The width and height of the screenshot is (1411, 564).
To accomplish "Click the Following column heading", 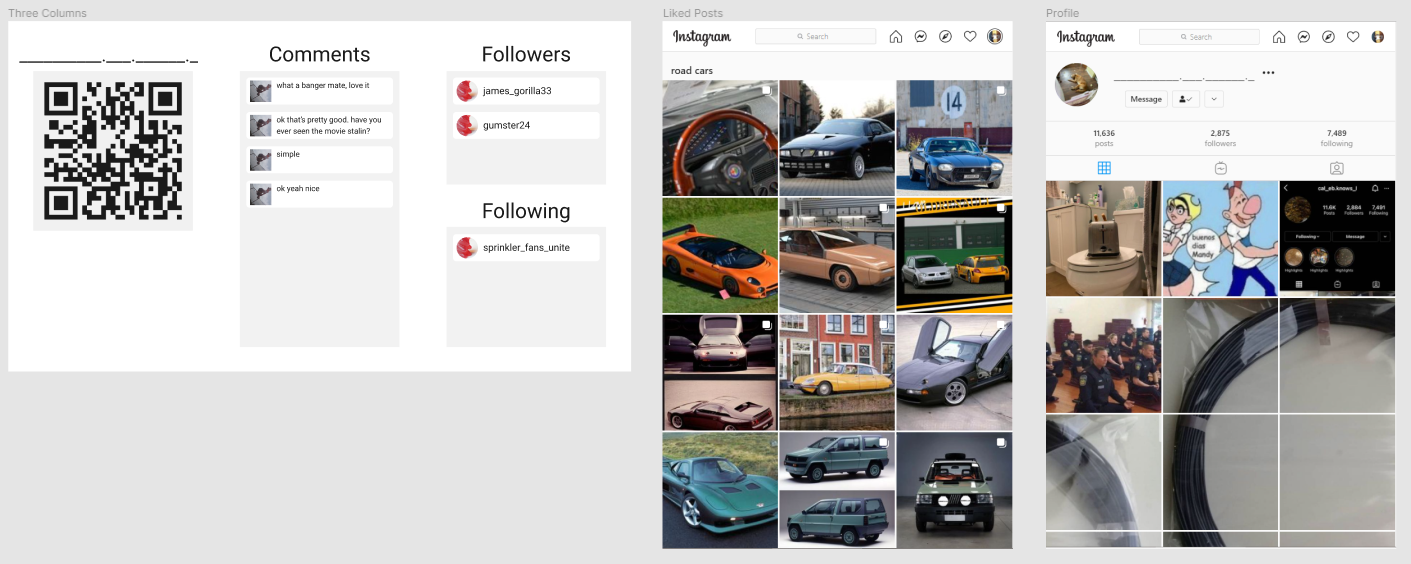I will 526,211.
